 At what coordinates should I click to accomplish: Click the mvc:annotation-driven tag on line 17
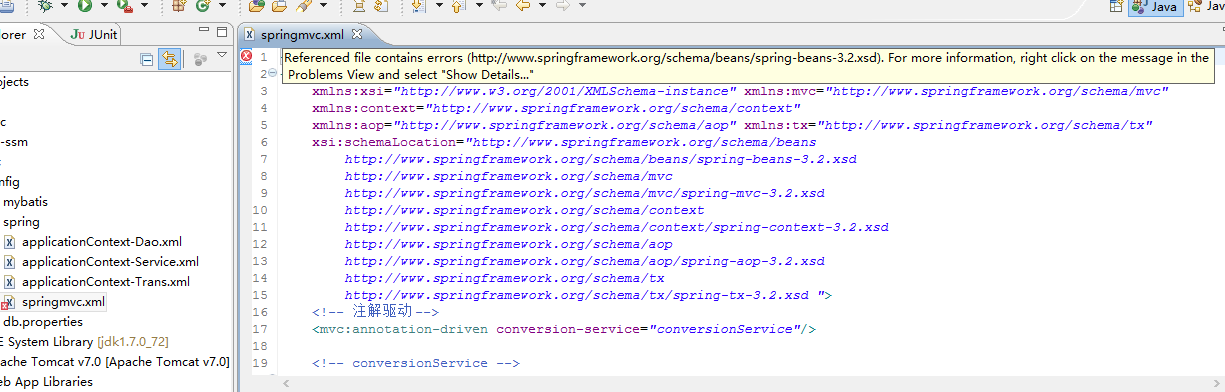pyautogui.click(x=564, y=329)
